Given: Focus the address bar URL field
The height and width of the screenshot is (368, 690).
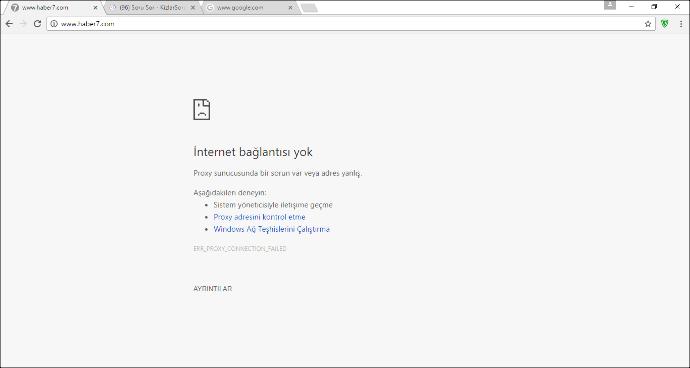Looking at the screenshot, I should (x=350, y=24).
